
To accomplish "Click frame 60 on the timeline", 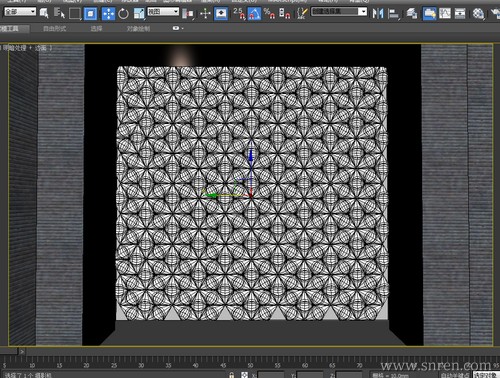I will click(305, 365).
